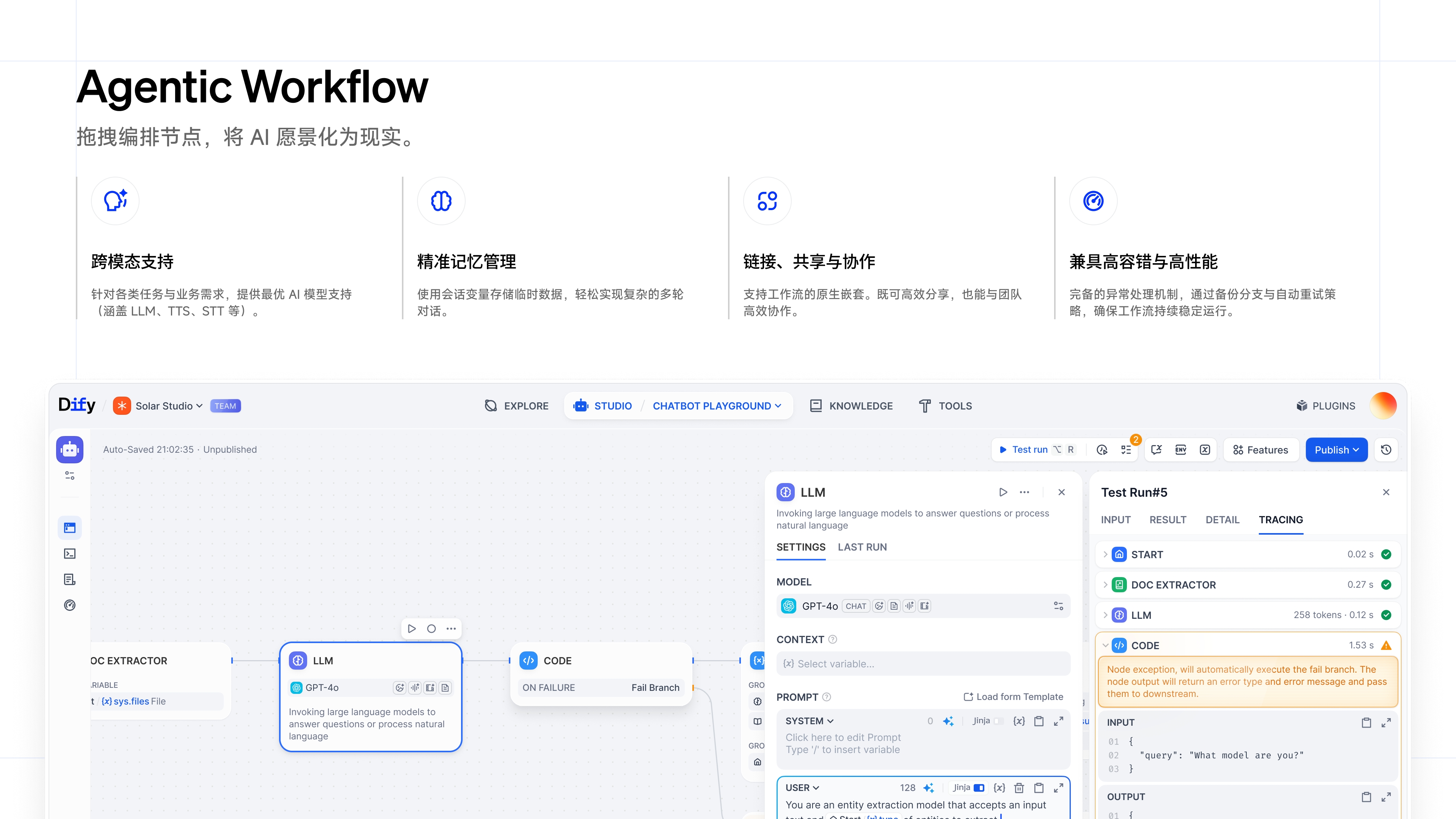Expand the SYSTEM prompt editor to fullscreen
This screenshot has height=819, width=1456.
click(1058, 721)
